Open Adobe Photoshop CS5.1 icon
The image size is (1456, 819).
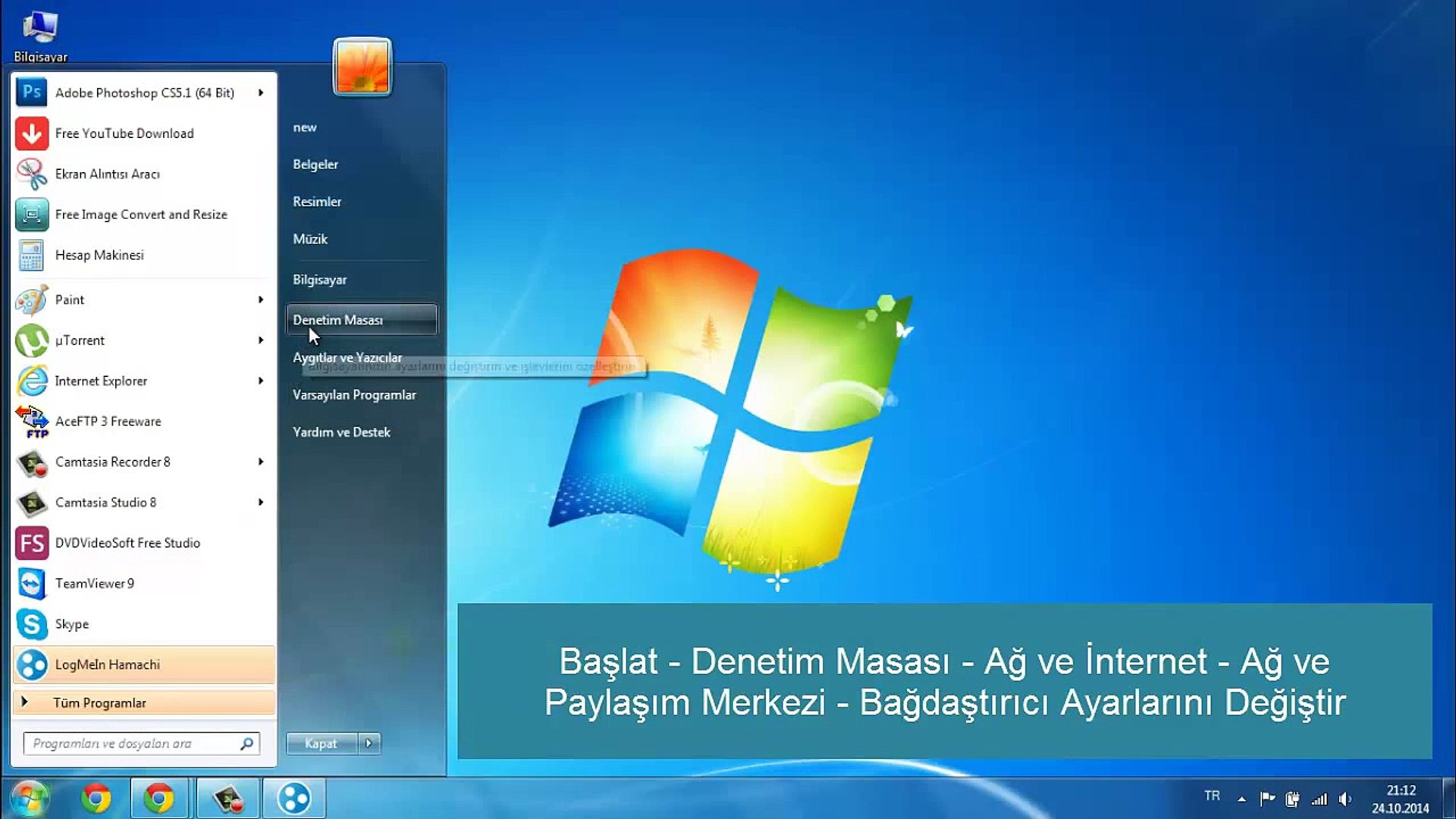point(31,93)
